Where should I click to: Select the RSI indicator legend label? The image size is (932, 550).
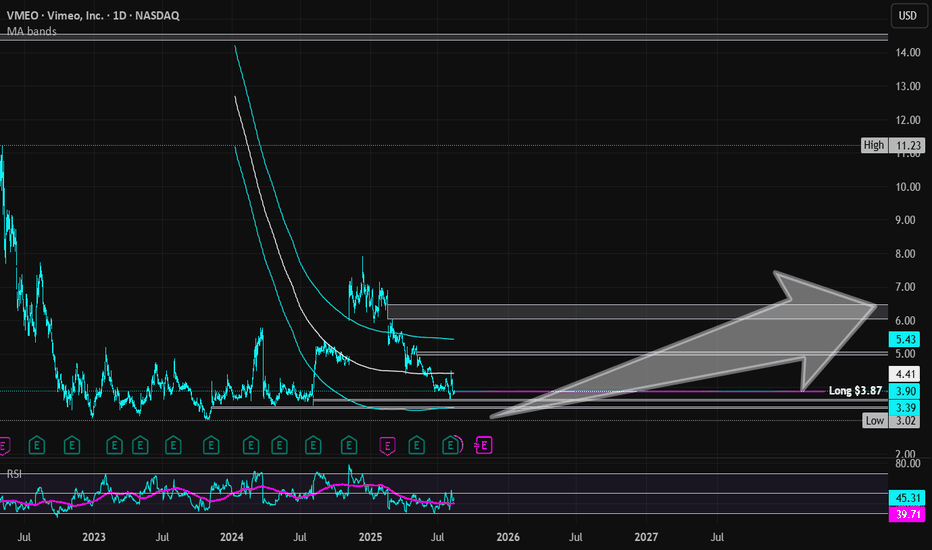click(14, 474)
